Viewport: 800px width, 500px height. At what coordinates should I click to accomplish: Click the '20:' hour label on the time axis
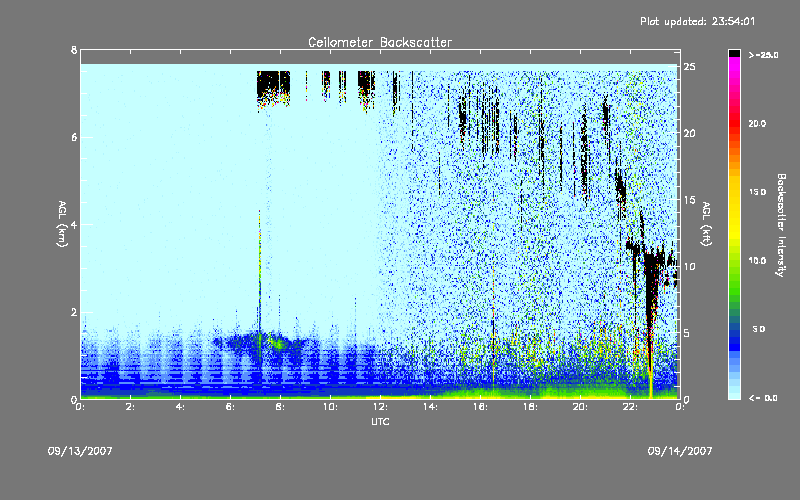click(580, 407)
